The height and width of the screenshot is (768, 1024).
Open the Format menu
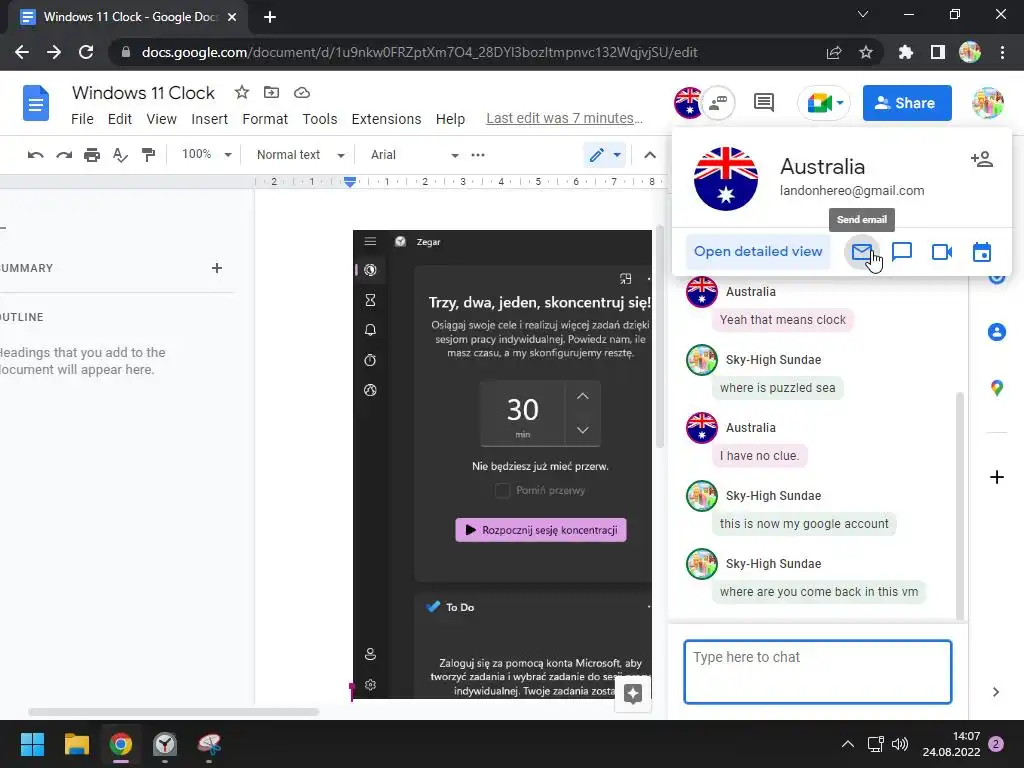click(x=265, y=119)
